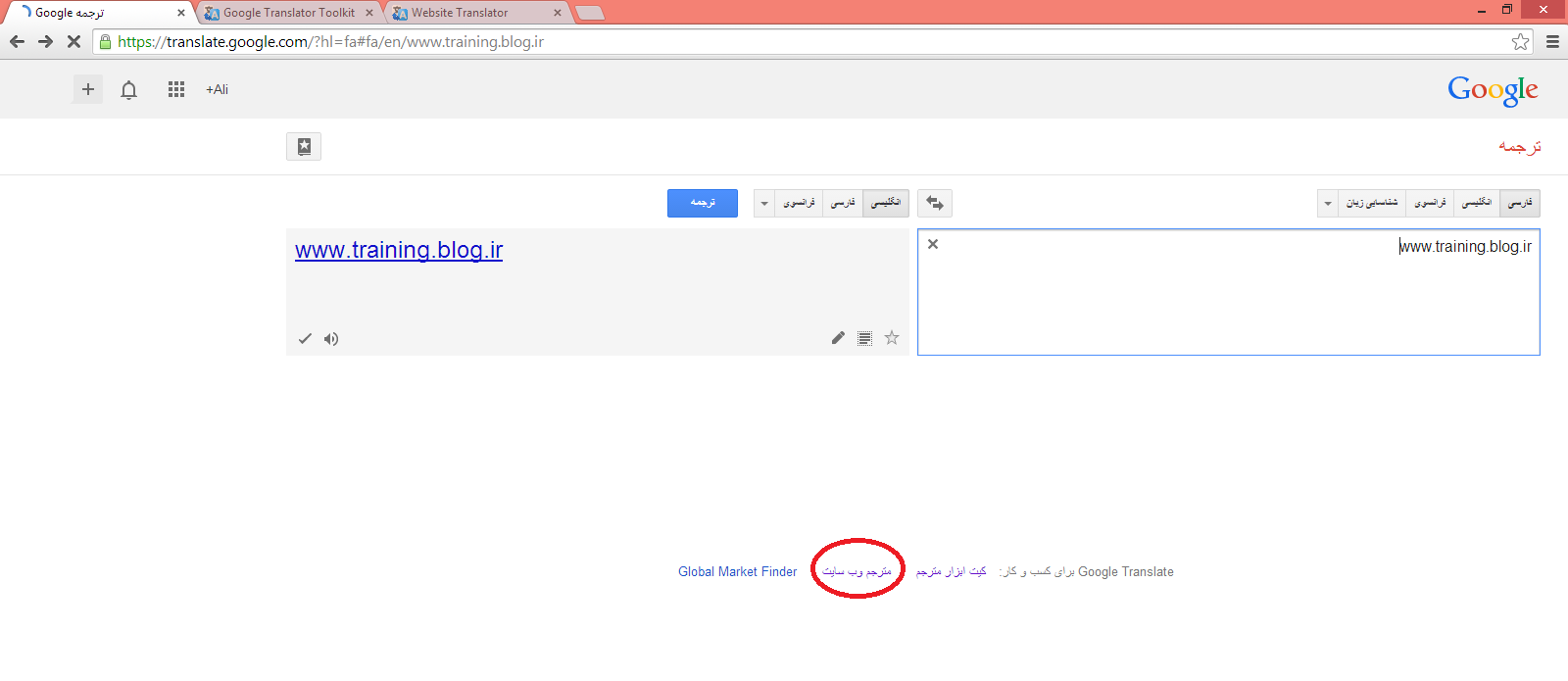Select انگلیسی as target language
The width and height of the screenshot is (1568, 681).
[886, 203]
